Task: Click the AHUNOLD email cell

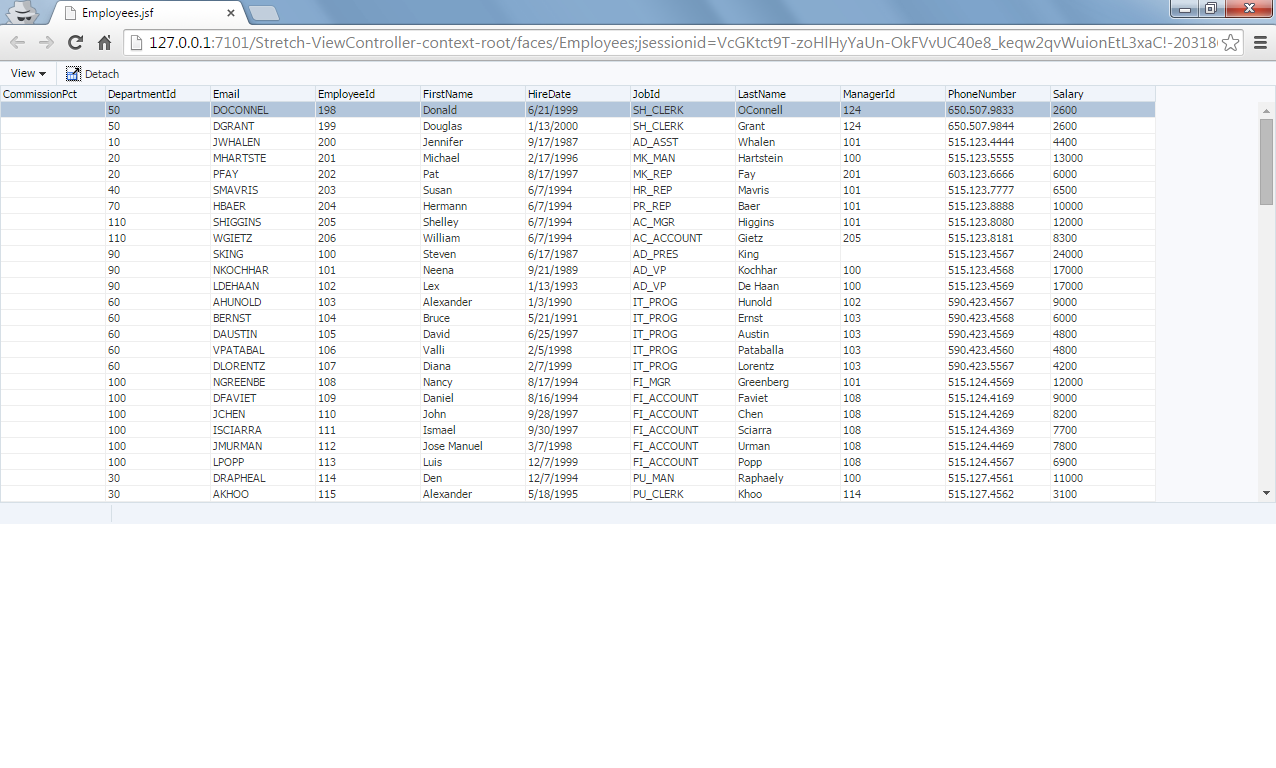Action: 263,302
